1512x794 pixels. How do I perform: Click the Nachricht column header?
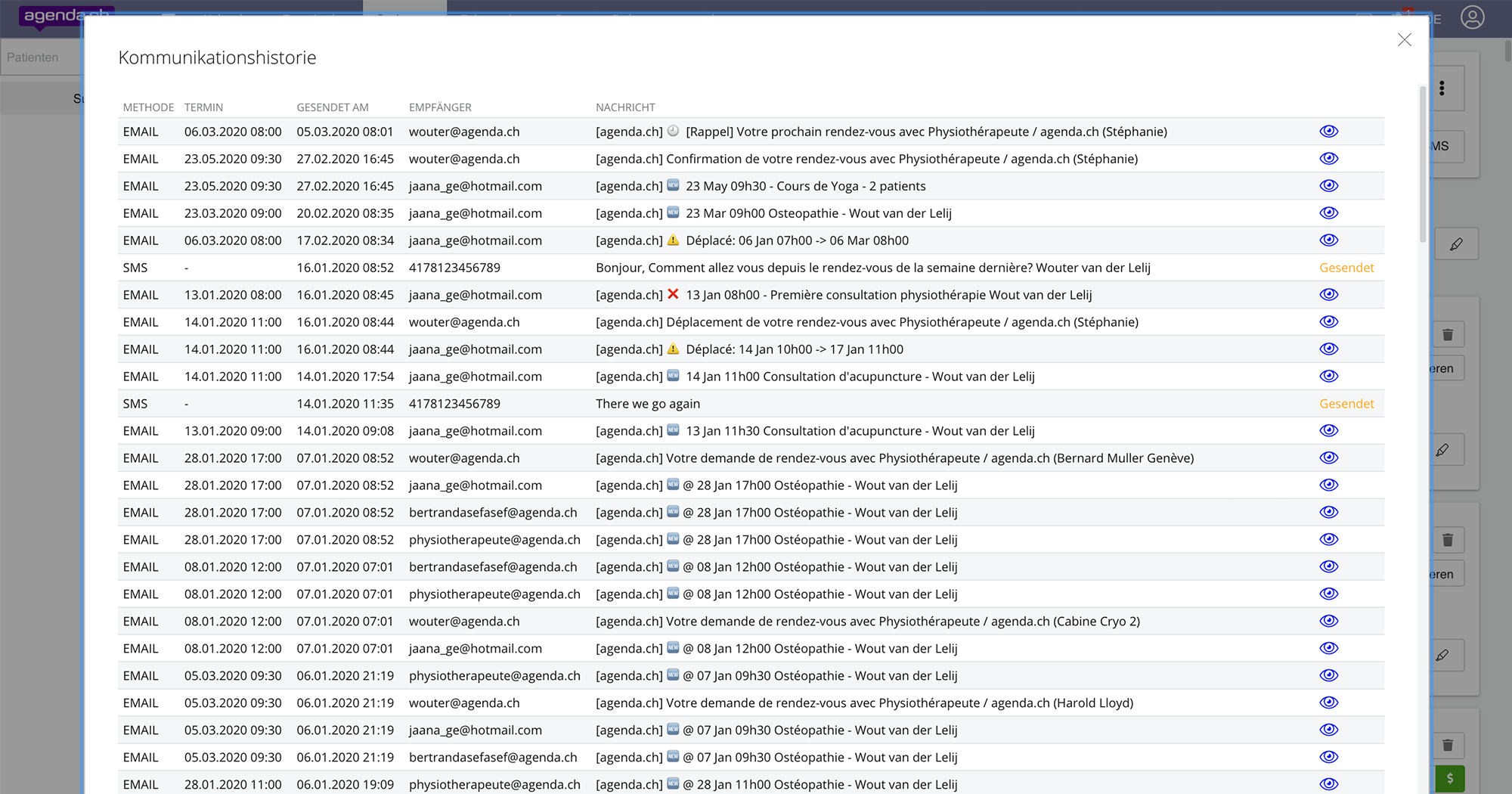(x=625, y=107)
